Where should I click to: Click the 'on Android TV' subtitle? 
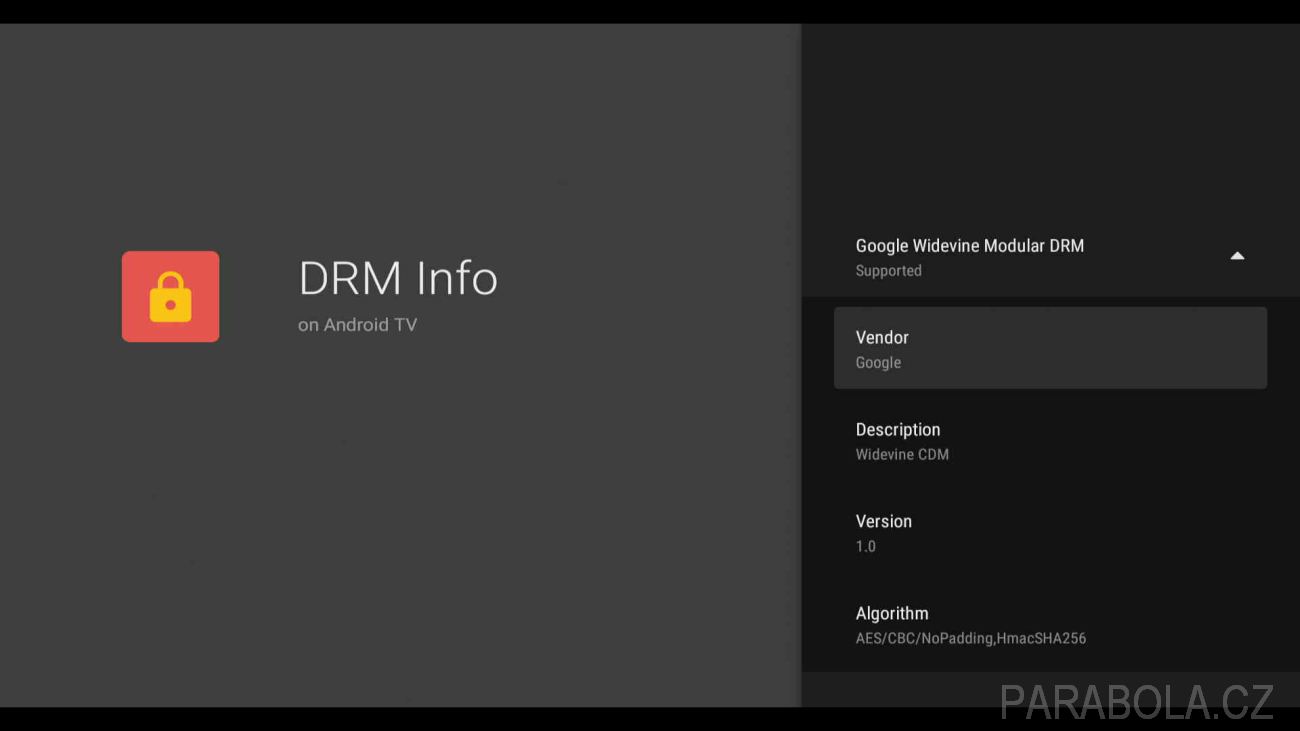(x=357, y=325)
